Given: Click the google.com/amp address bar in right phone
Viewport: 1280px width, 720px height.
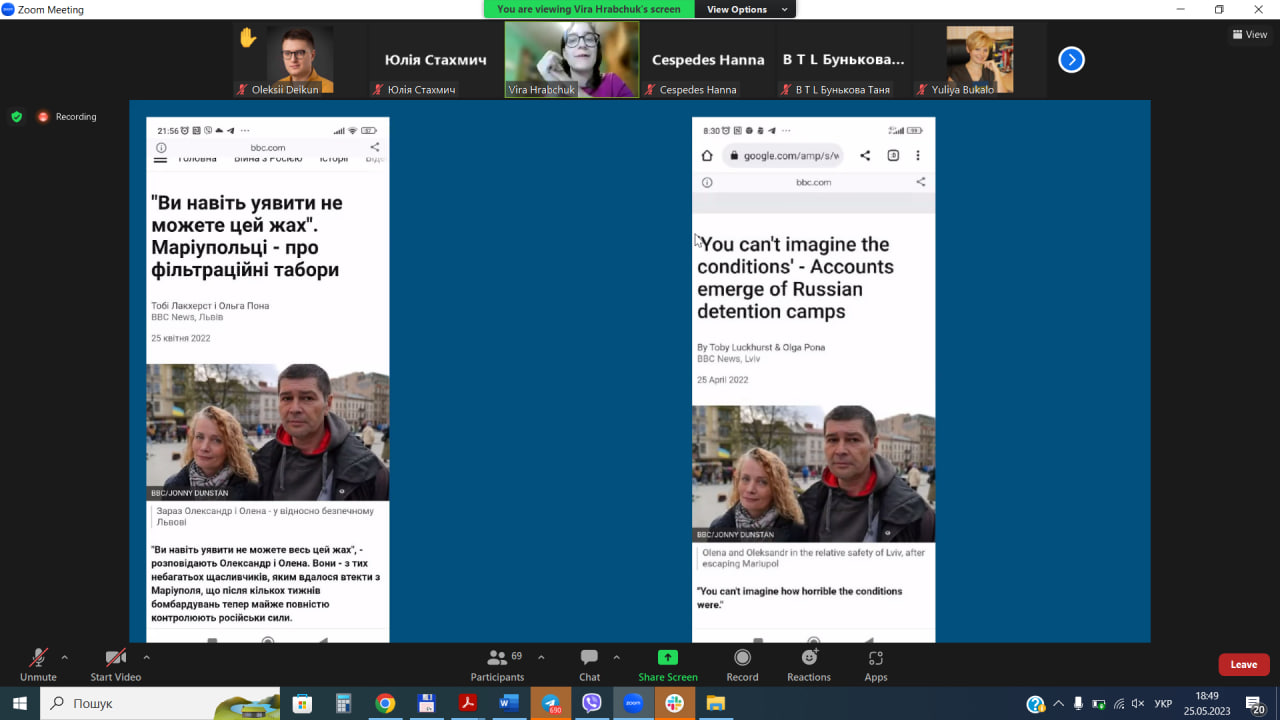Looking at the screenshot, I should (x=782, y=156).
